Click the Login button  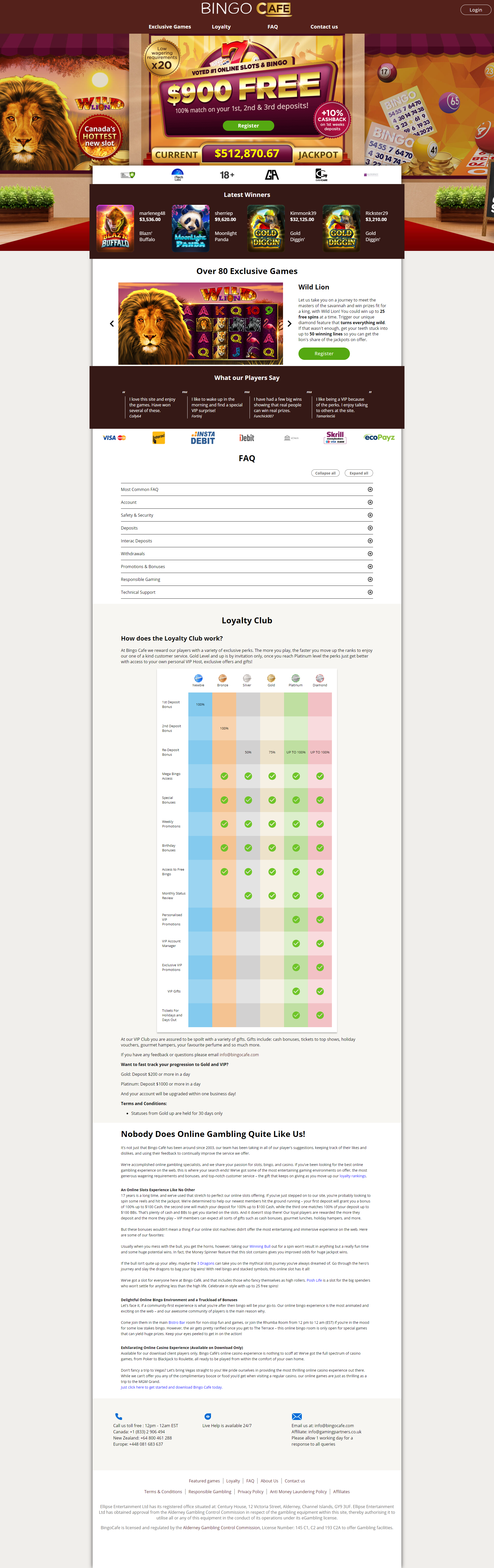click(475, 10)
